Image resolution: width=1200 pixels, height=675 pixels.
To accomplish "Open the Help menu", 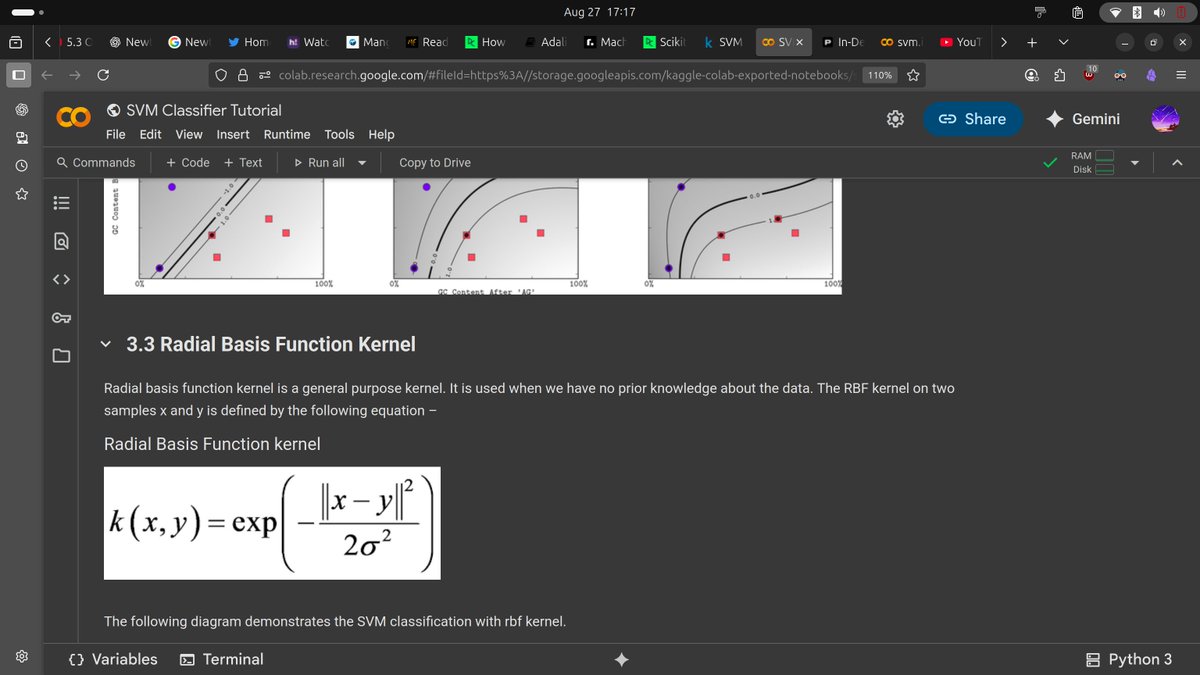I will click(381, 134).
